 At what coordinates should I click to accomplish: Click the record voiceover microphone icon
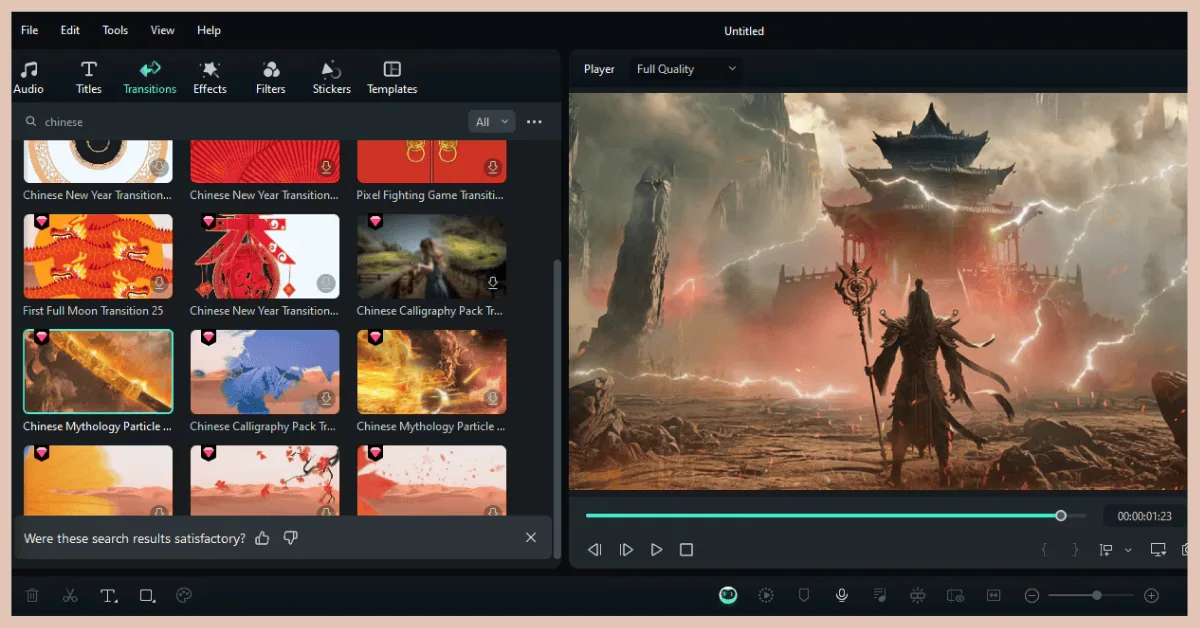pyautogui.click(x=842, y=595)
